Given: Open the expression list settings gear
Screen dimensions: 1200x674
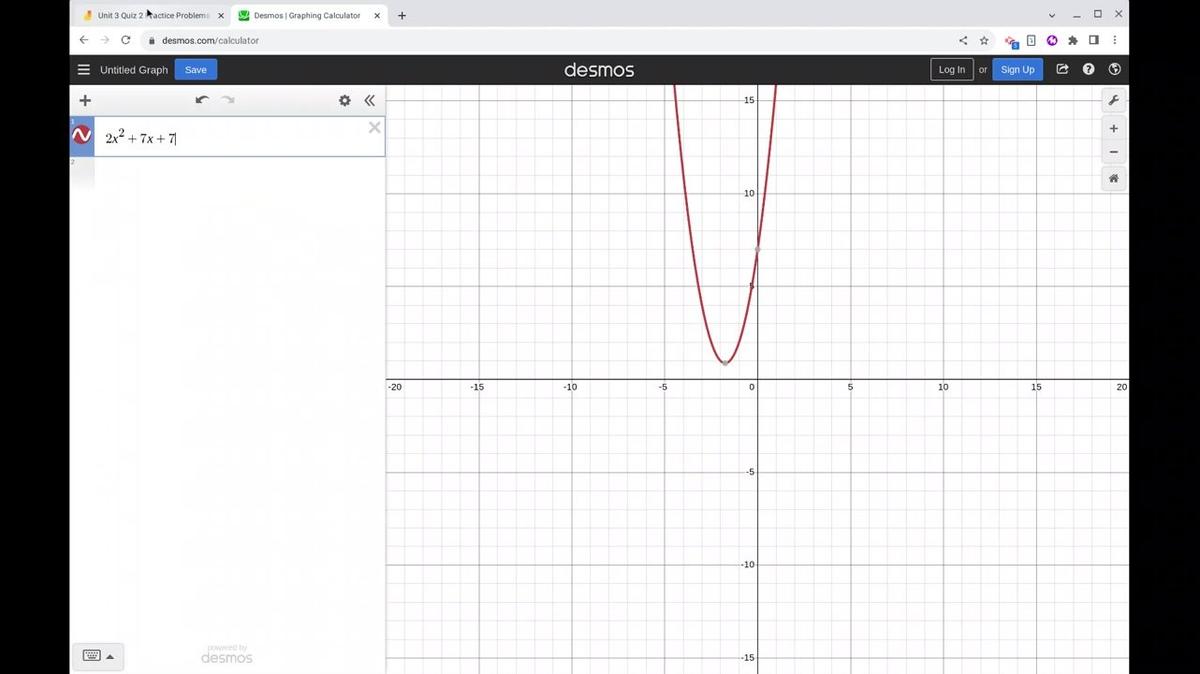Looking at the screenshot, I should (345, 100).
